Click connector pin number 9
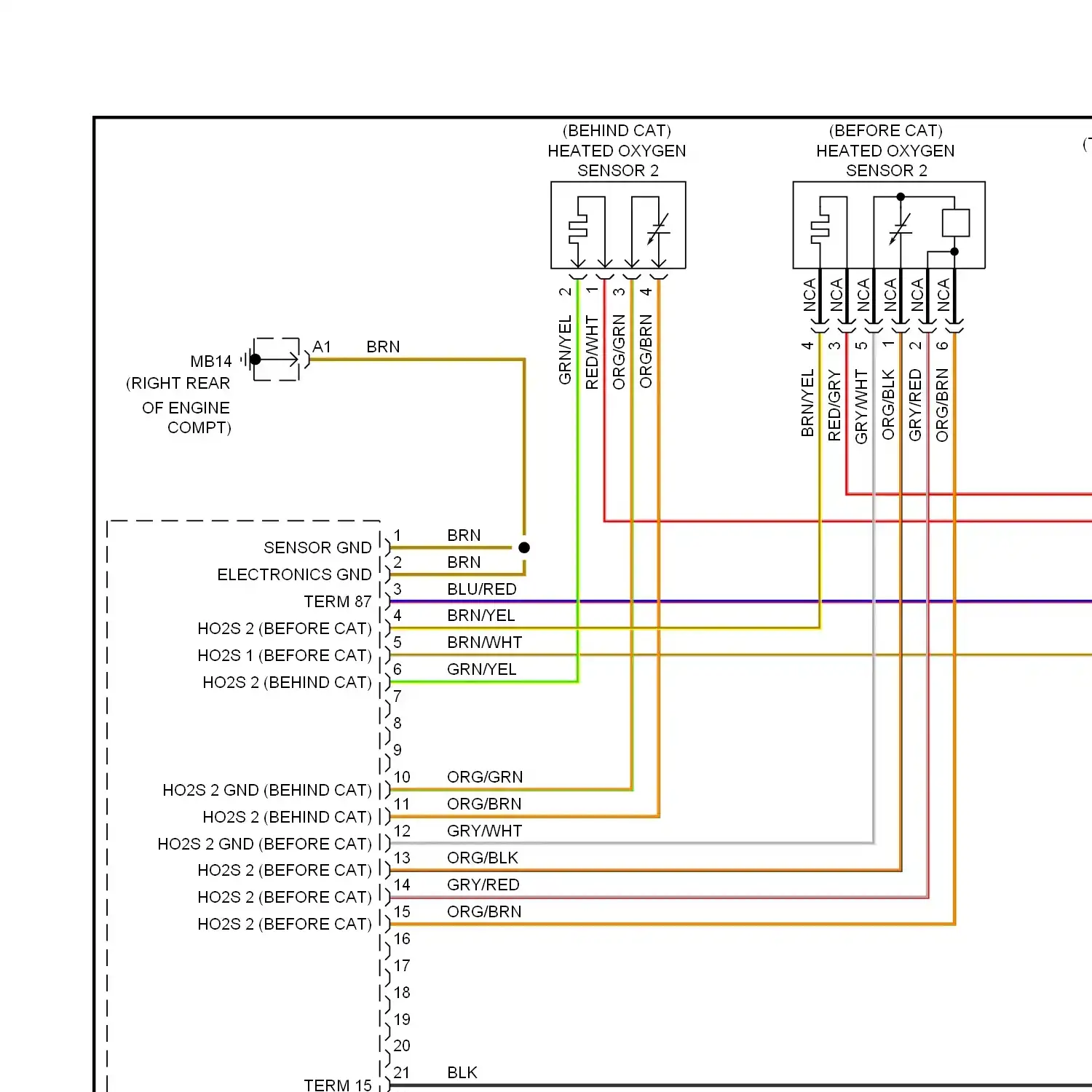The width and height of the screenshot is (1092, 1092). point(397,750)
